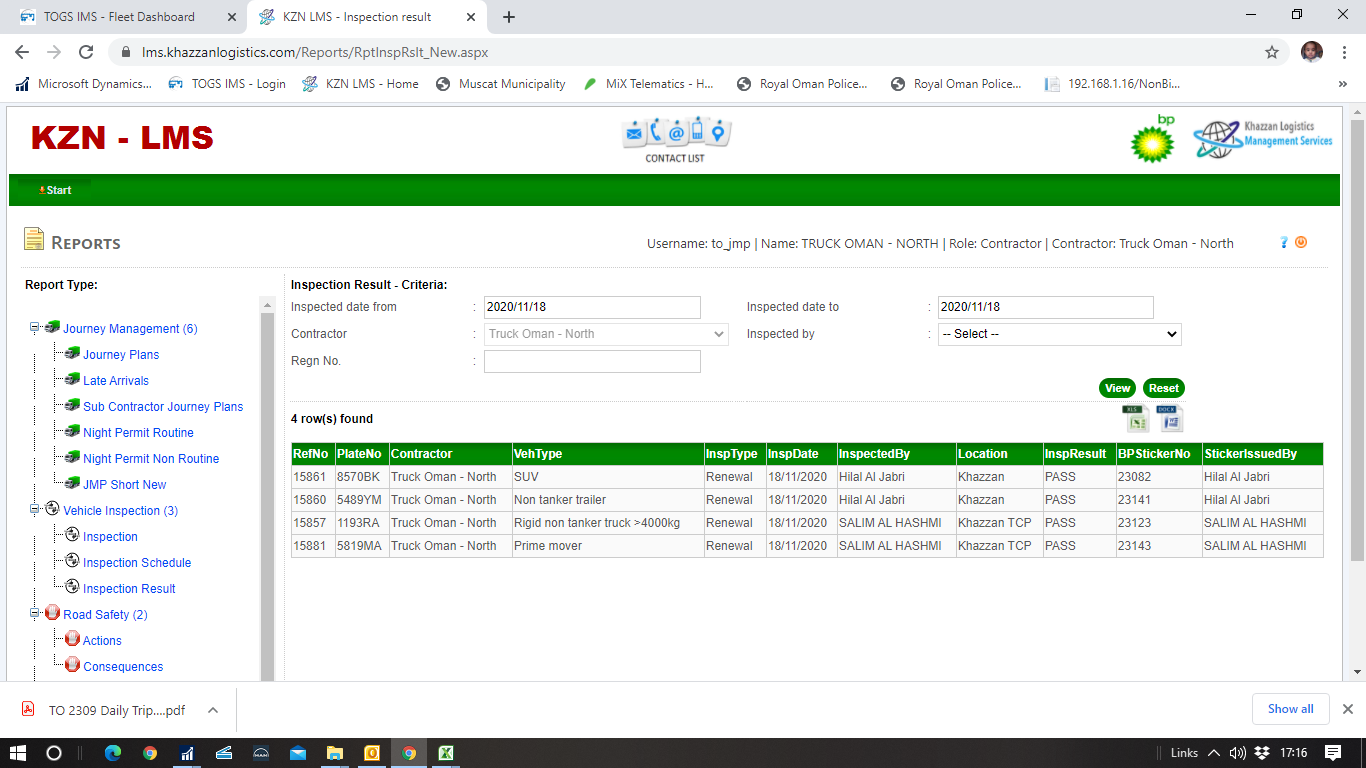The width and height of the screenshot is (1366, 768).
Task: Open the Inspected by dropdown
Action: point(1059,334)
